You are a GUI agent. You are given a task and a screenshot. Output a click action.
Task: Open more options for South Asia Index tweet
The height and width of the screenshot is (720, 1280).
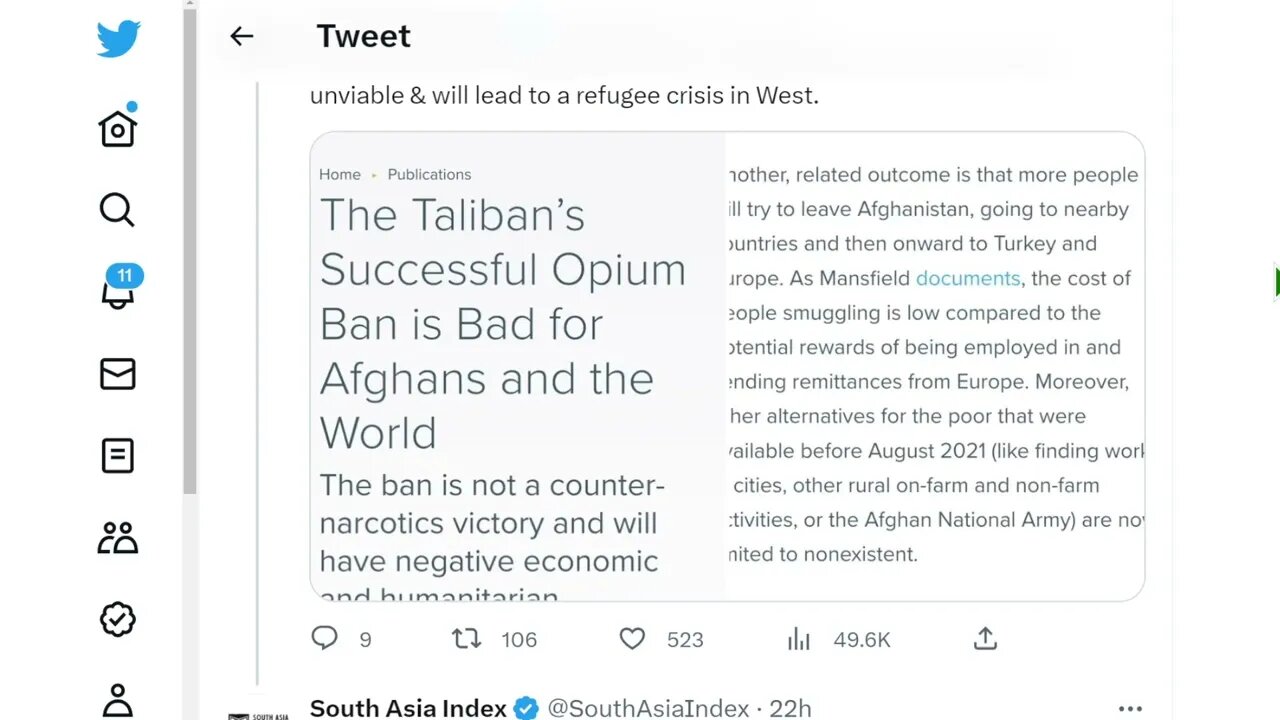pyautogui.click(x=1130, y=708)
